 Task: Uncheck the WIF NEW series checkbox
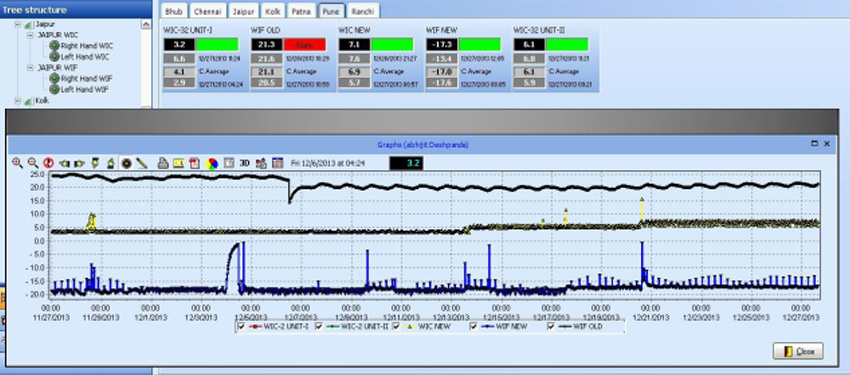coord(473,326)
